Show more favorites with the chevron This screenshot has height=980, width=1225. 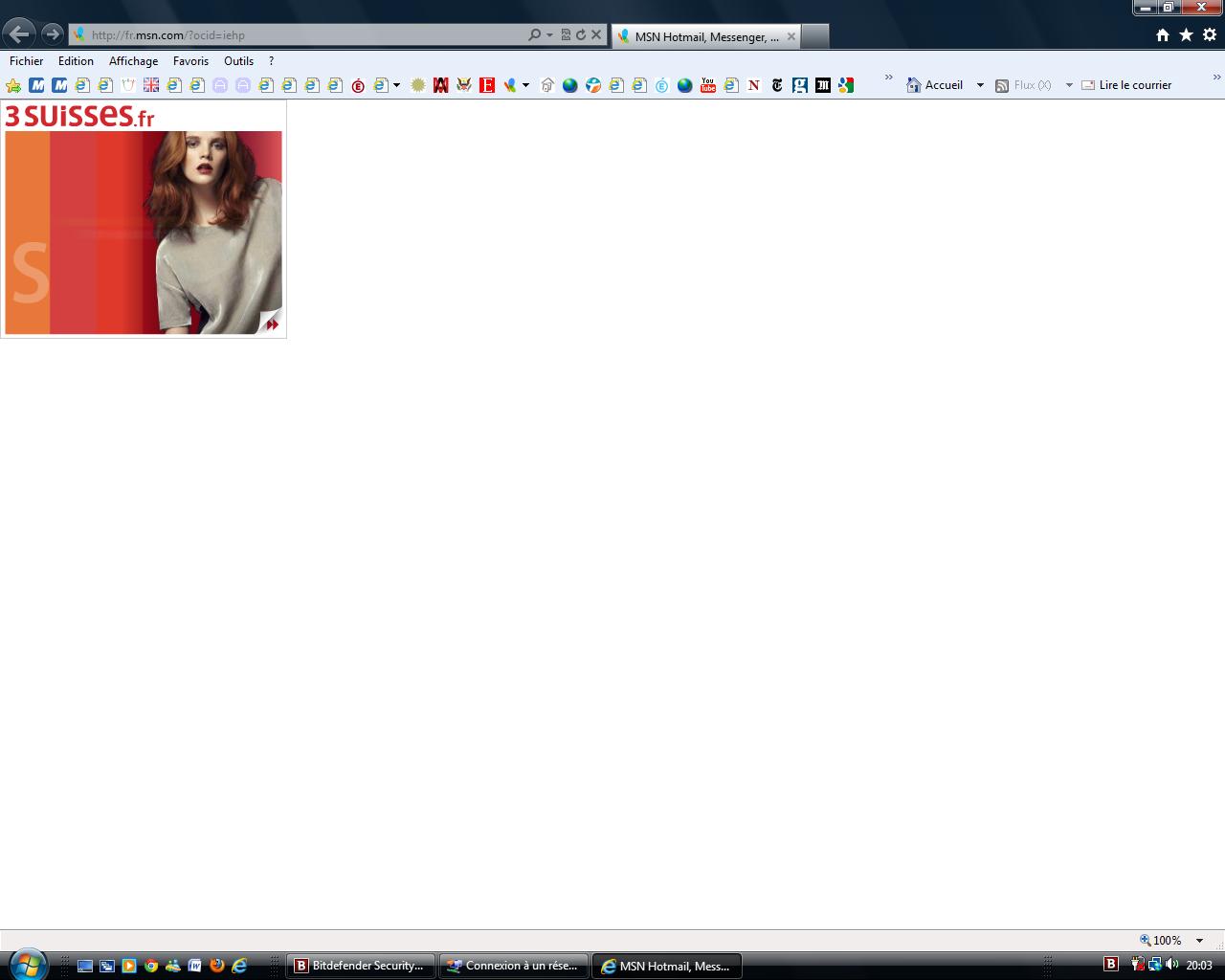(888, 78)
